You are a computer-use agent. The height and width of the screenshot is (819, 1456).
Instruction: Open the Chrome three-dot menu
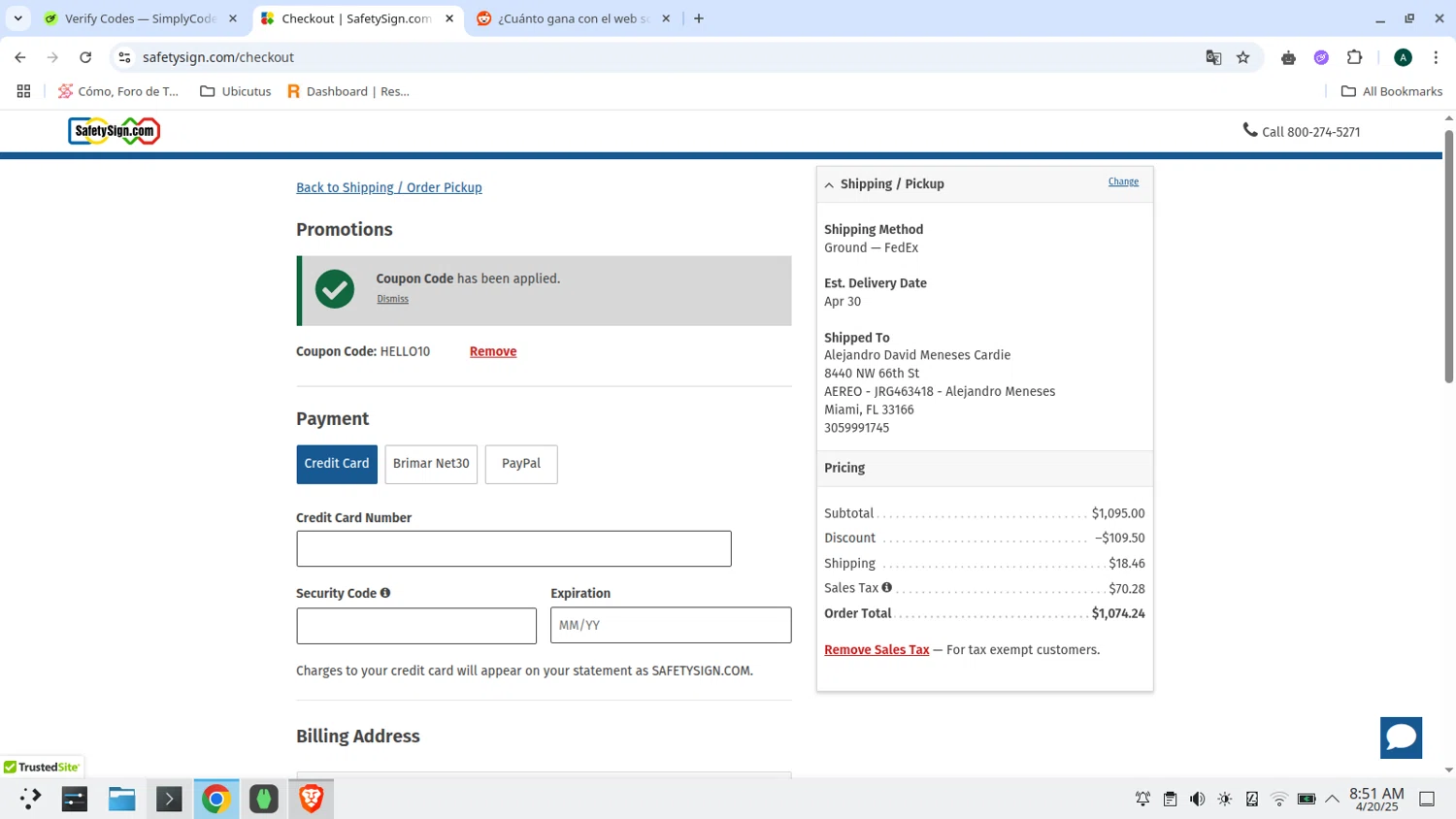coord(1436,57)
